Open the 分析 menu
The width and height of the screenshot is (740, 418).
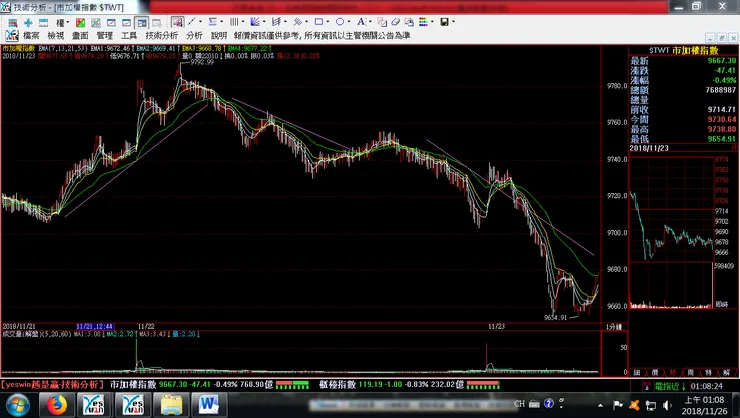click(x=194, y=35)
